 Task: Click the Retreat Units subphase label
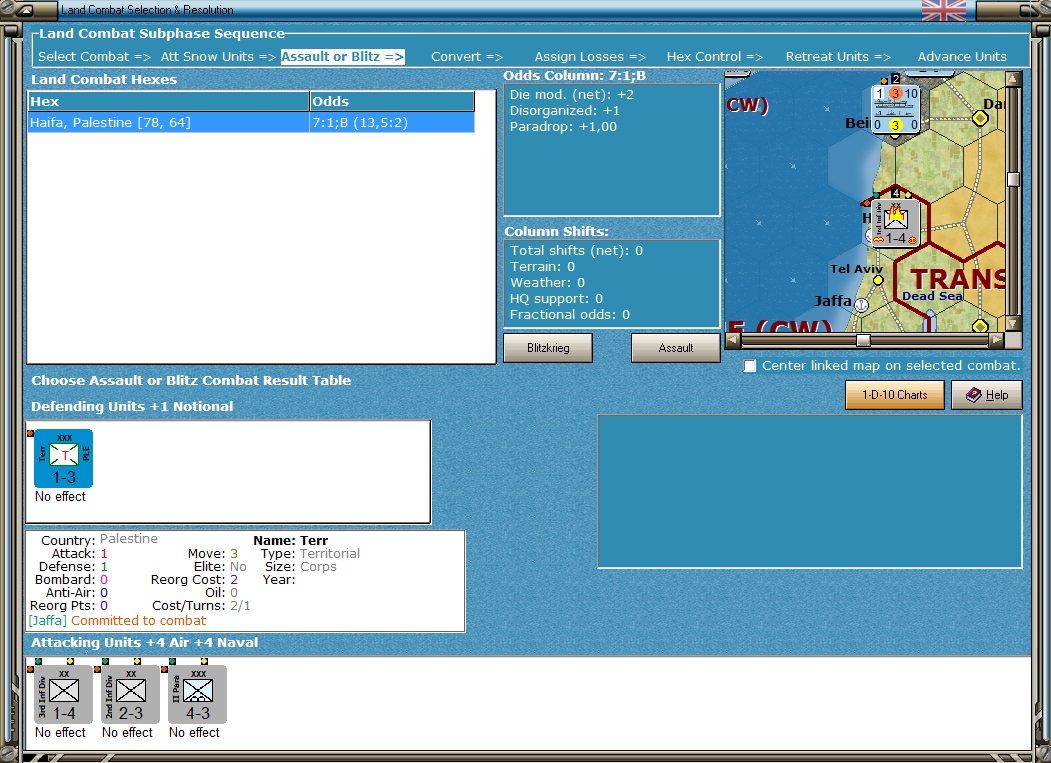coord(838,57)
